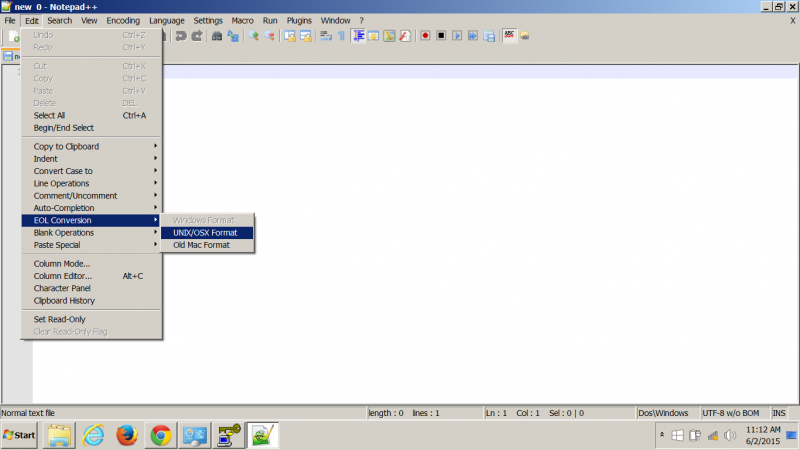
Task: Open the View menu
Action: [89, 20]
